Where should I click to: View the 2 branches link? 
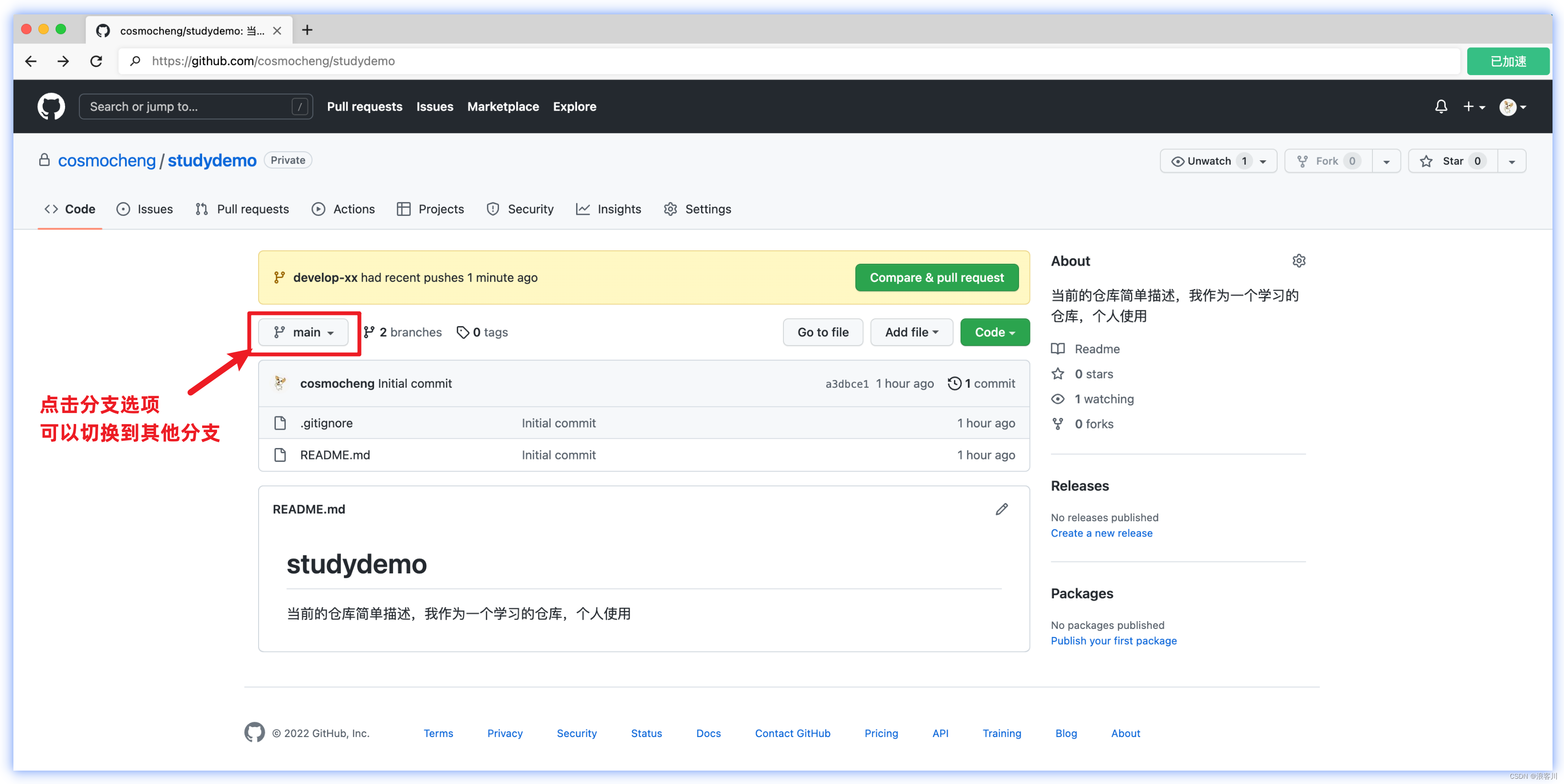pyautogui.click(x=403, y=332)
